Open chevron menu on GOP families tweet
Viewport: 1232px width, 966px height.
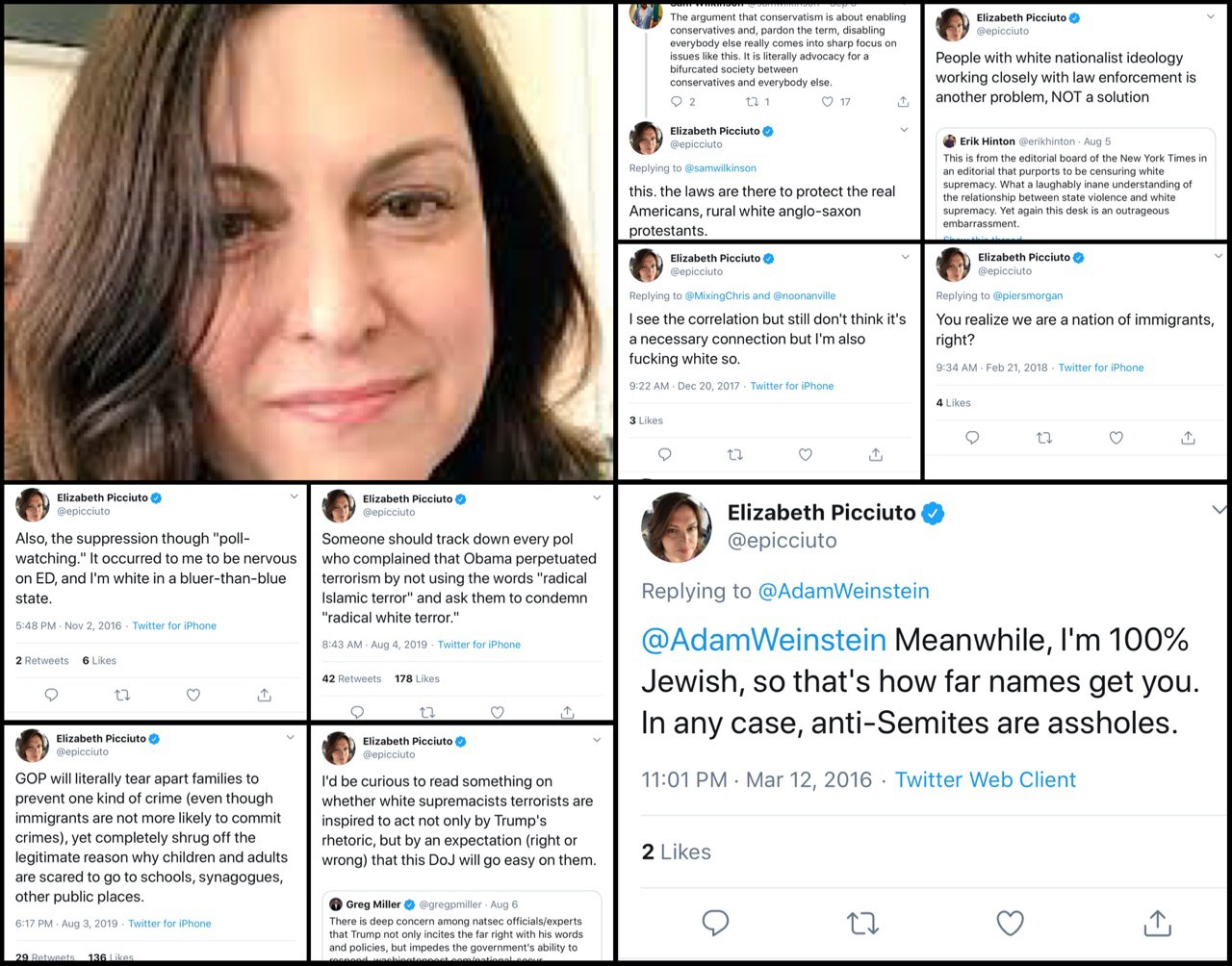(x=291, y=738)
